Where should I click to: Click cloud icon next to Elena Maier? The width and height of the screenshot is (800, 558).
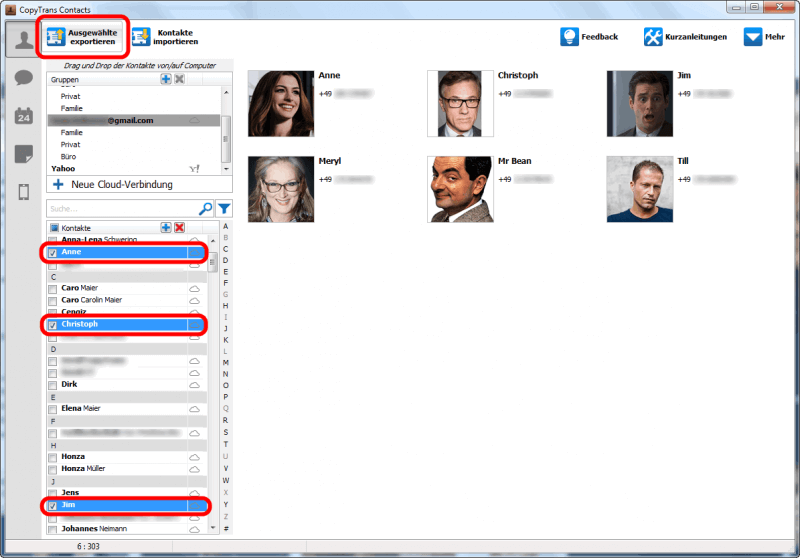[194, 409]
